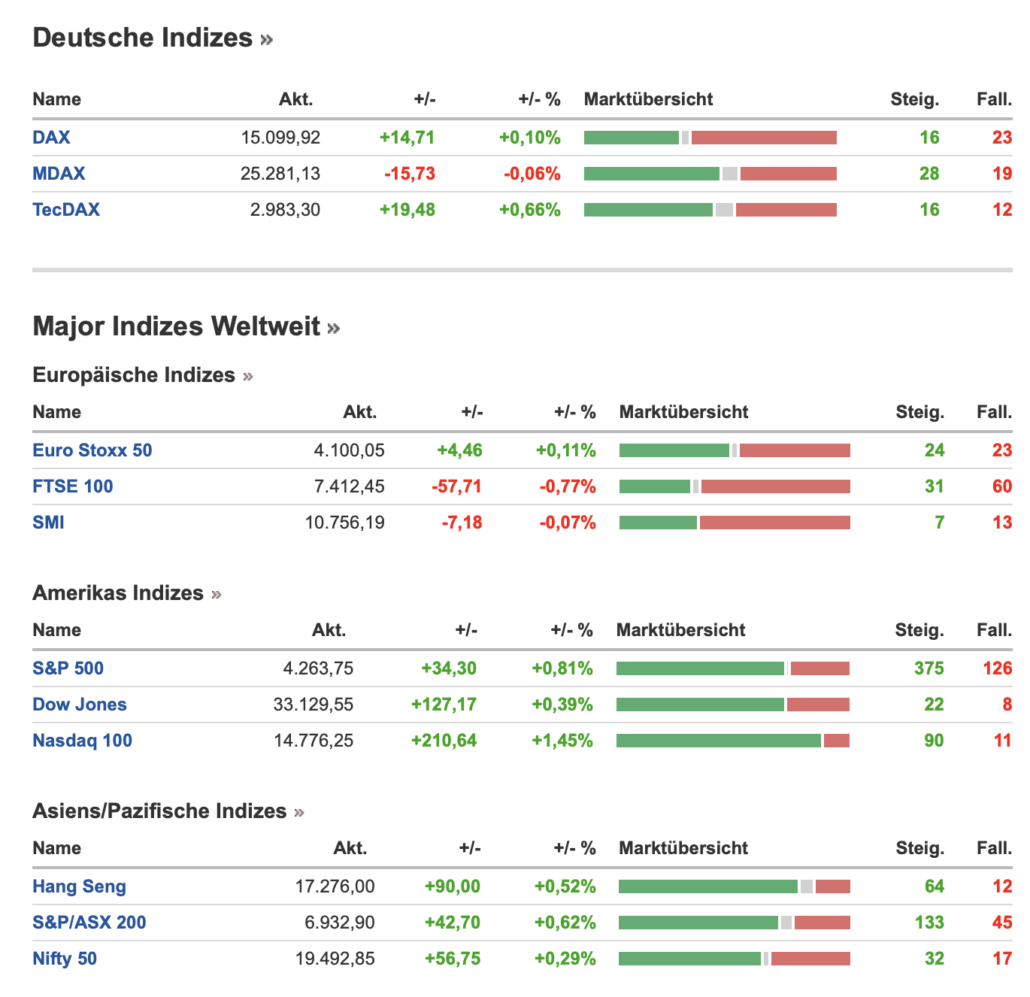The width and height of the screenshot is (1030, 997).
Task: Click the Euro Stoxx 50 percent change +0,11%
Action: 566,450
